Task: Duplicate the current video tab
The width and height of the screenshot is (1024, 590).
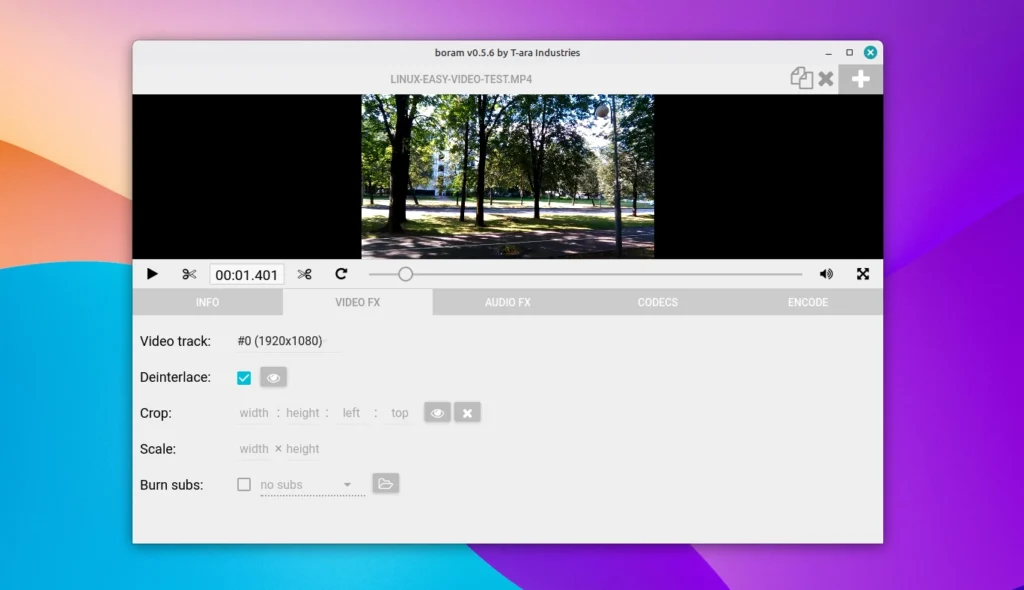Action: click(x=801, y=78)
